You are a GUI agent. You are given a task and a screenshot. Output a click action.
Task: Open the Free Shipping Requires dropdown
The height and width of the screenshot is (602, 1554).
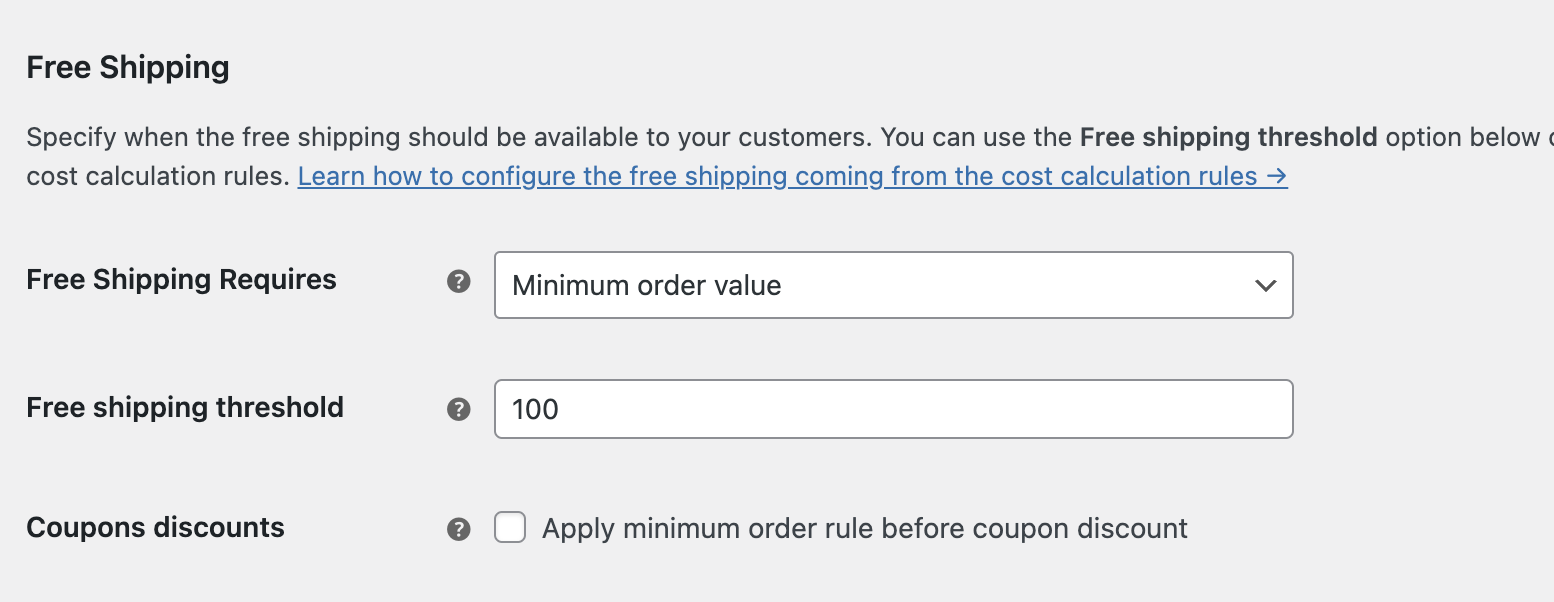(893, 285)
